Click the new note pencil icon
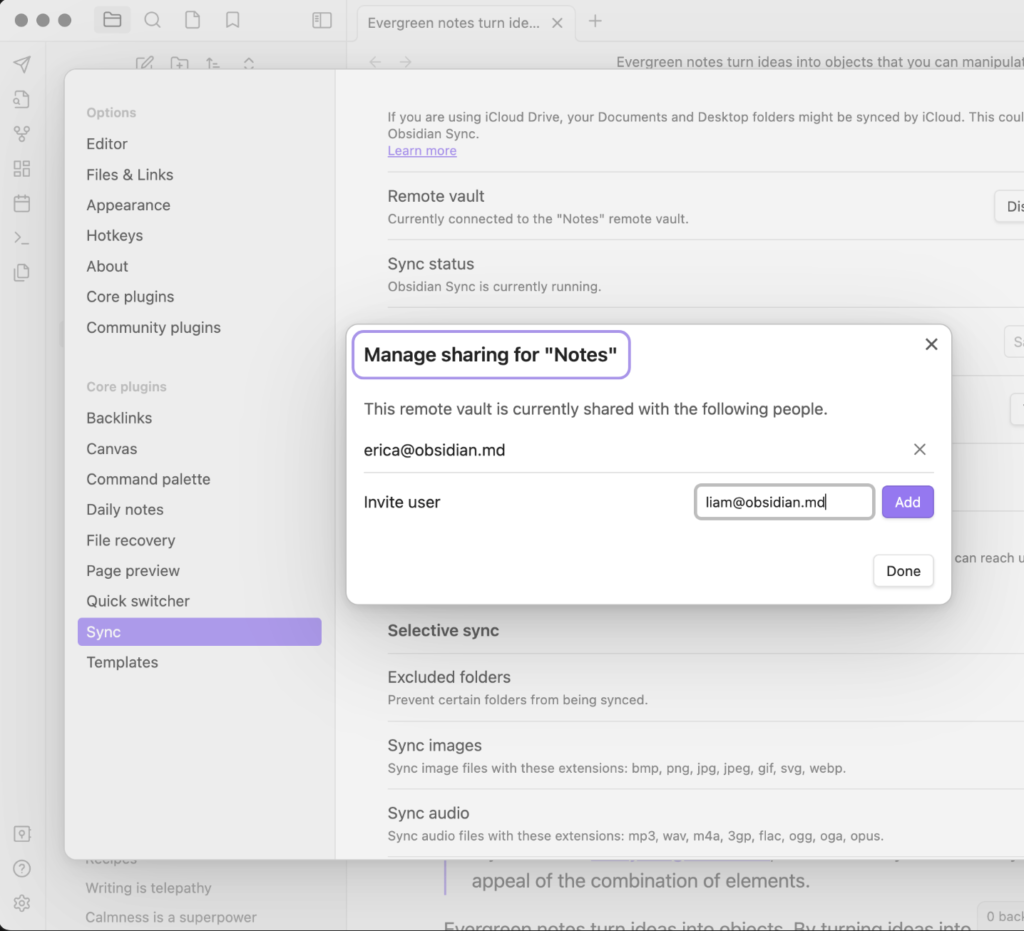 point(144,63)
